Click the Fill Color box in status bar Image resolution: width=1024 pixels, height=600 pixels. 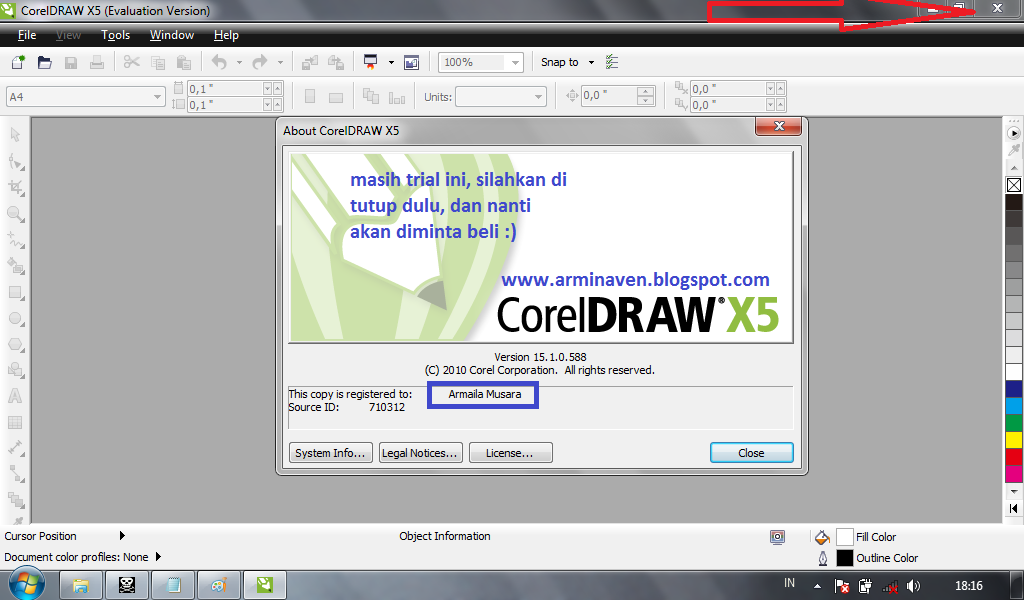[x=844, y=537]
